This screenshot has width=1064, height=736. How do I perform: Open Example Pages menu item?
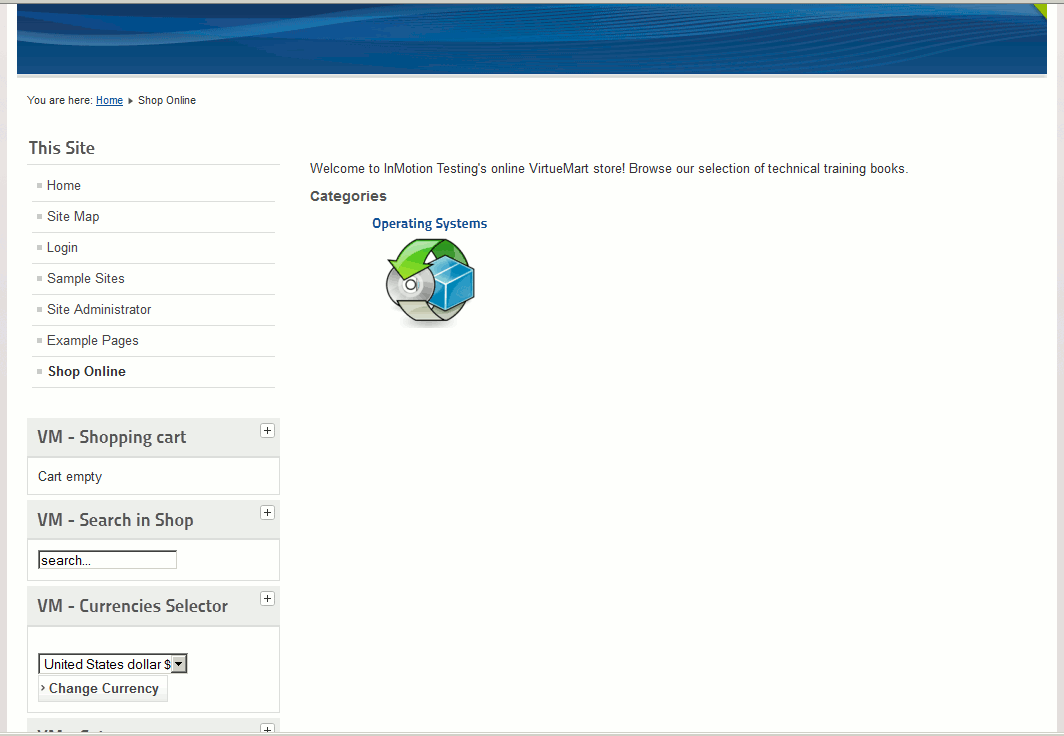(x=92, y=341)
